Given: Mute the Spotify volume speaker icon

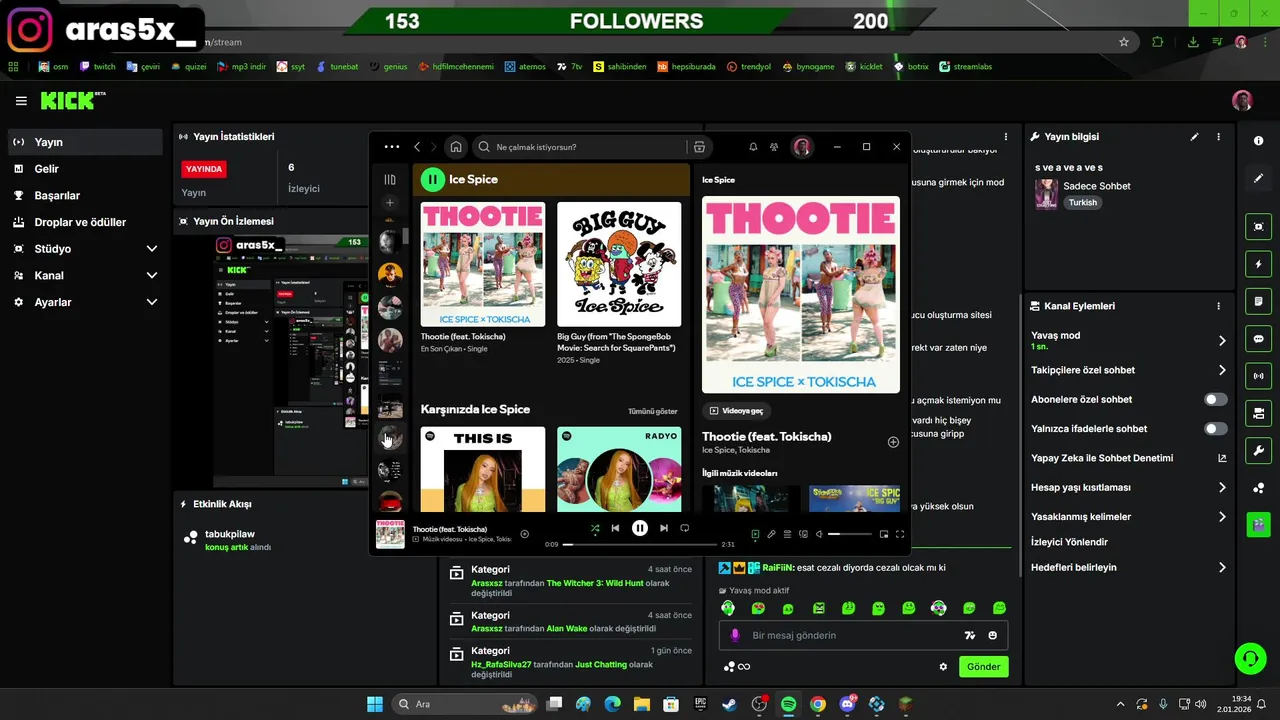Looking at the screenshot, I should click(x=819, y=534).
